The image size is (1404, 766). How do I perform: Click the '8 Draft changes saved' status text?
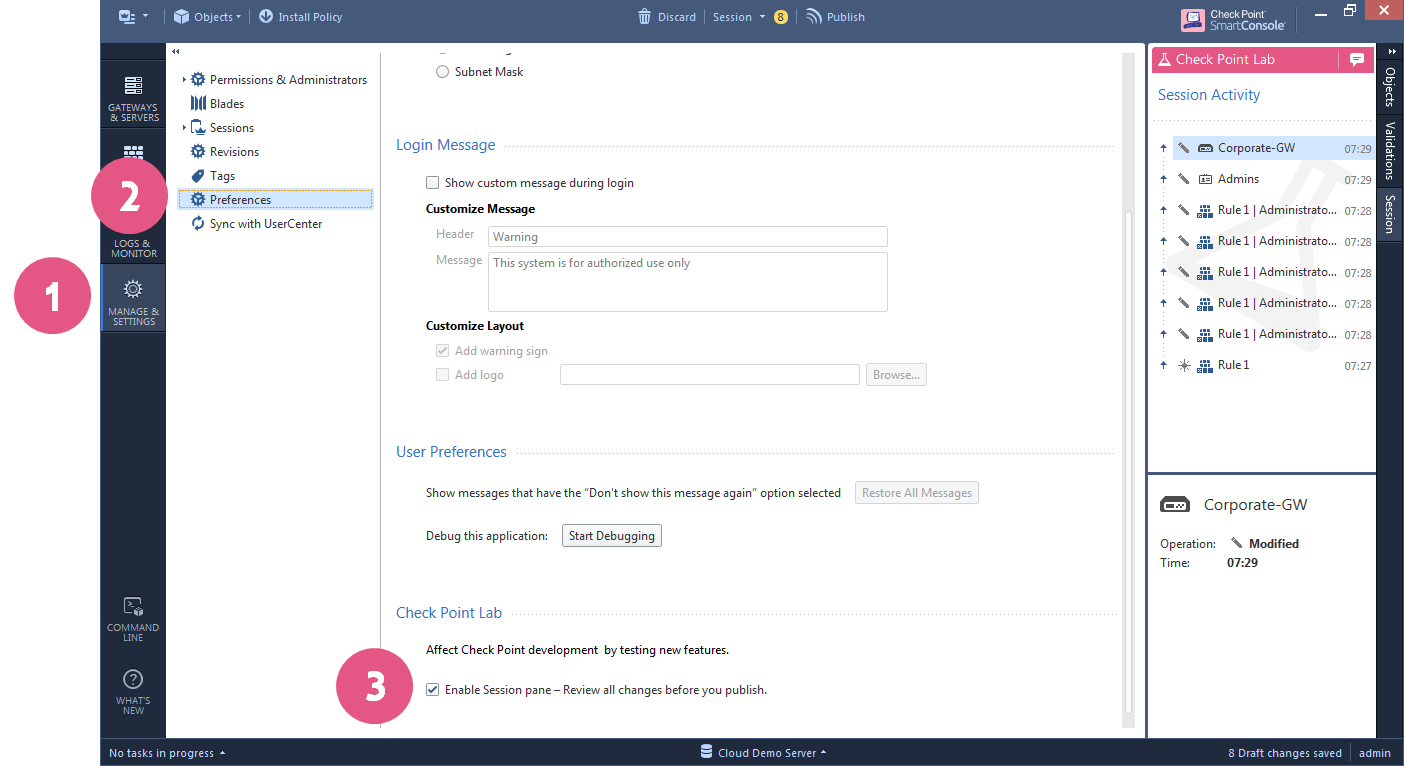(1285, 753)
